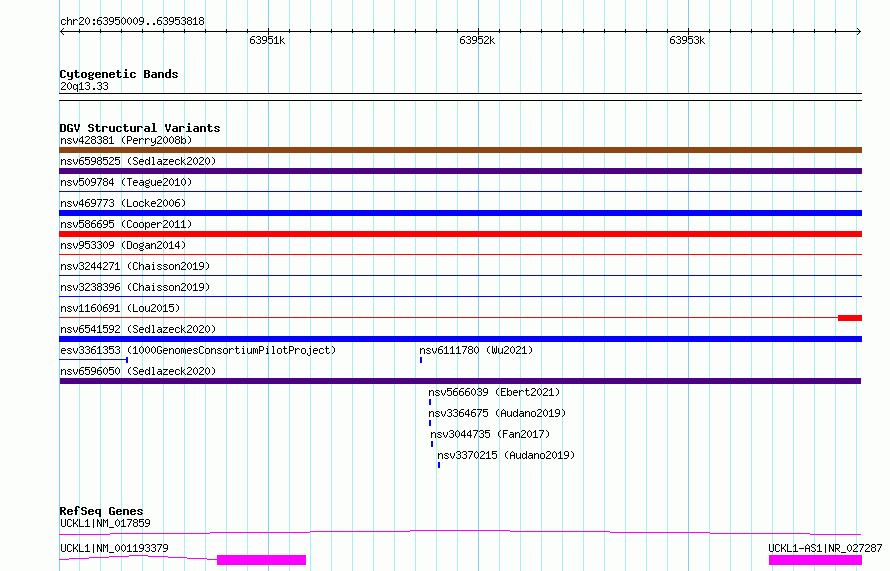Click variant label nsv428381 (Perry2008b)

click(x=126, y=140)
